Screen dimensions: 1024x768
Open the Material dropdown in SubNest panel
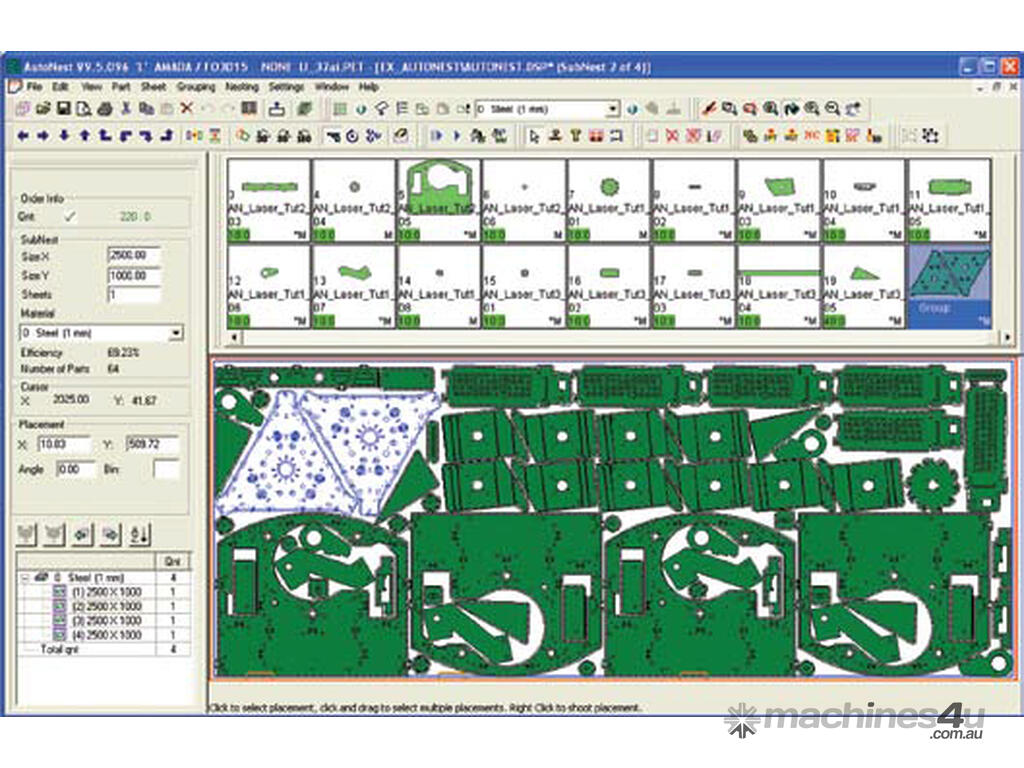[x=177, y=333]
